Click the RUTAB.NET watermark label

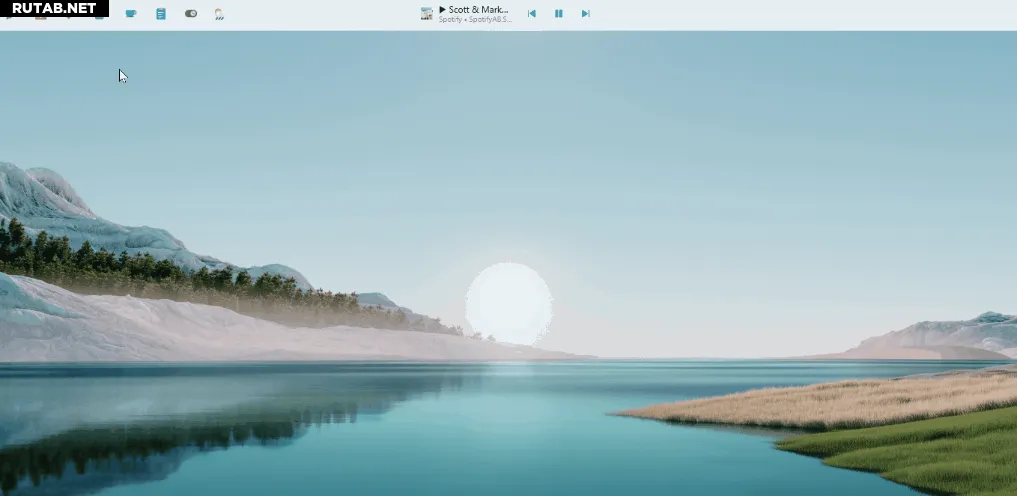click(54, 8)
